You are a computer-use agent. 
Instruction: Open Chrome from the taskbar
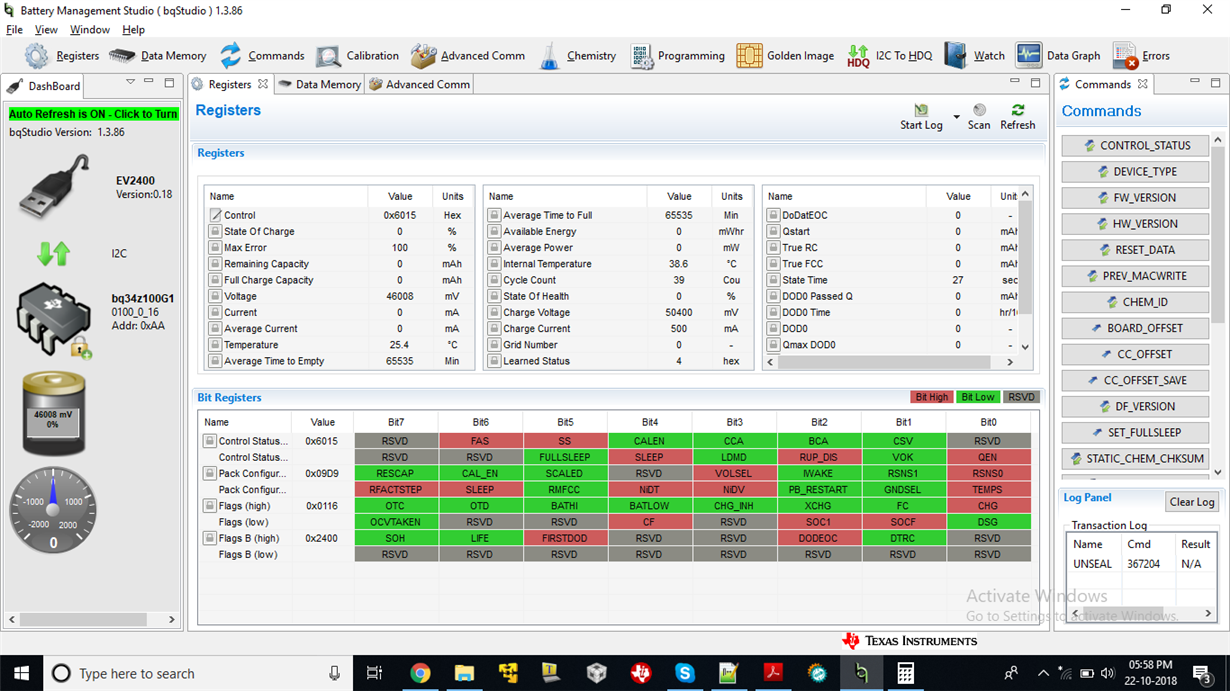[420, 673]
